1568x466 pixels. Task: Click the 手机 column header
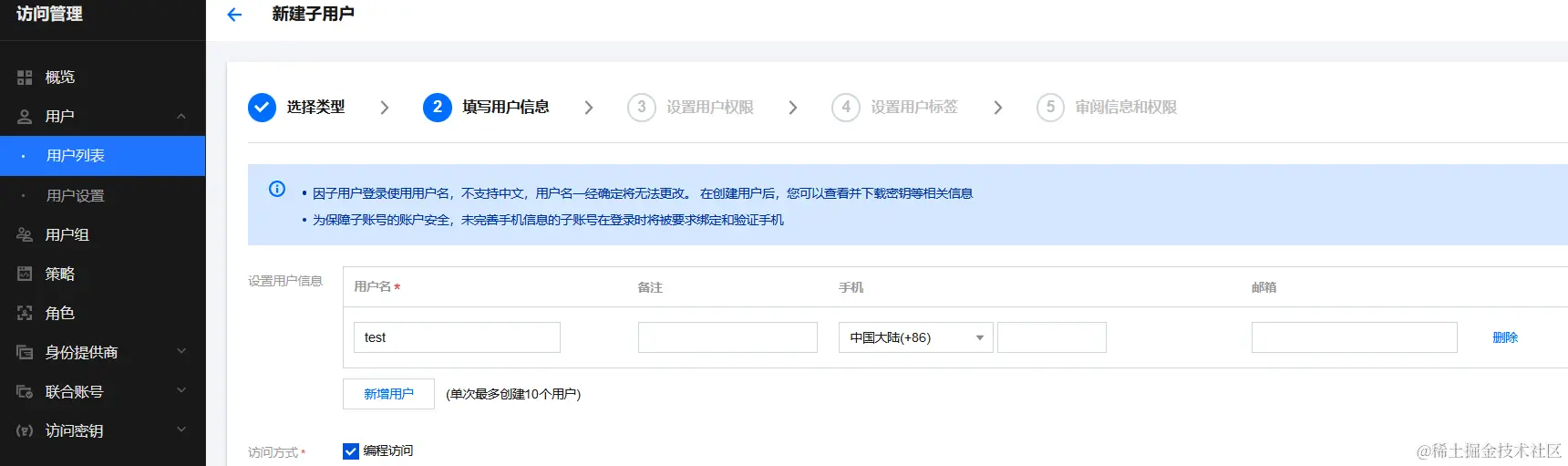(851, 287)
